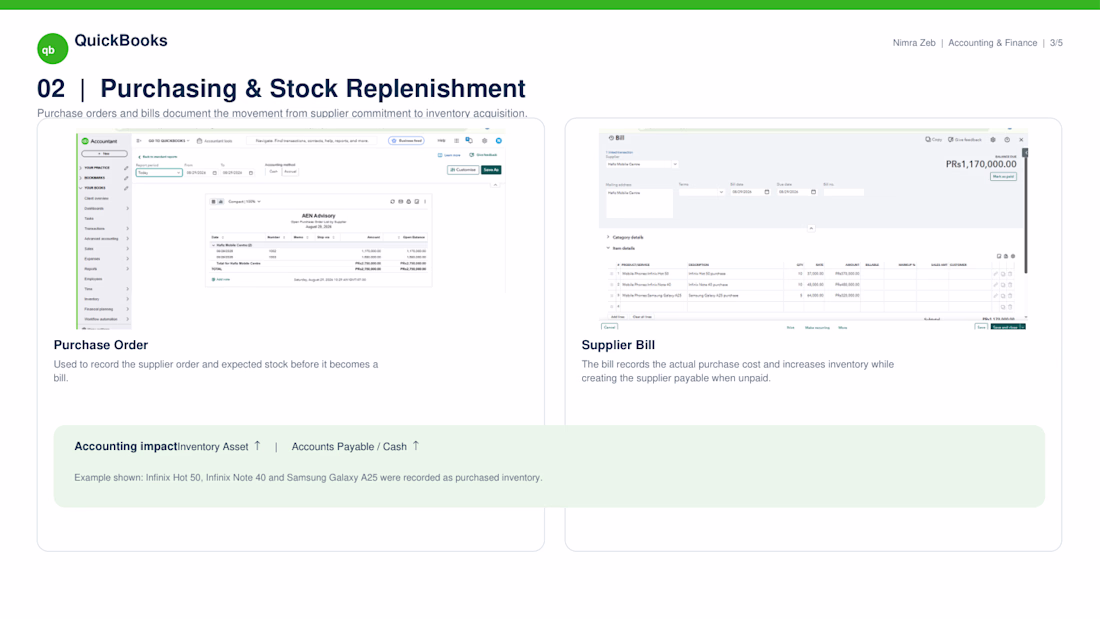This screenshot has width=1100, height=619.
Task: Click the New button in Accountant sidebar
Action: [x=105, y=154]
